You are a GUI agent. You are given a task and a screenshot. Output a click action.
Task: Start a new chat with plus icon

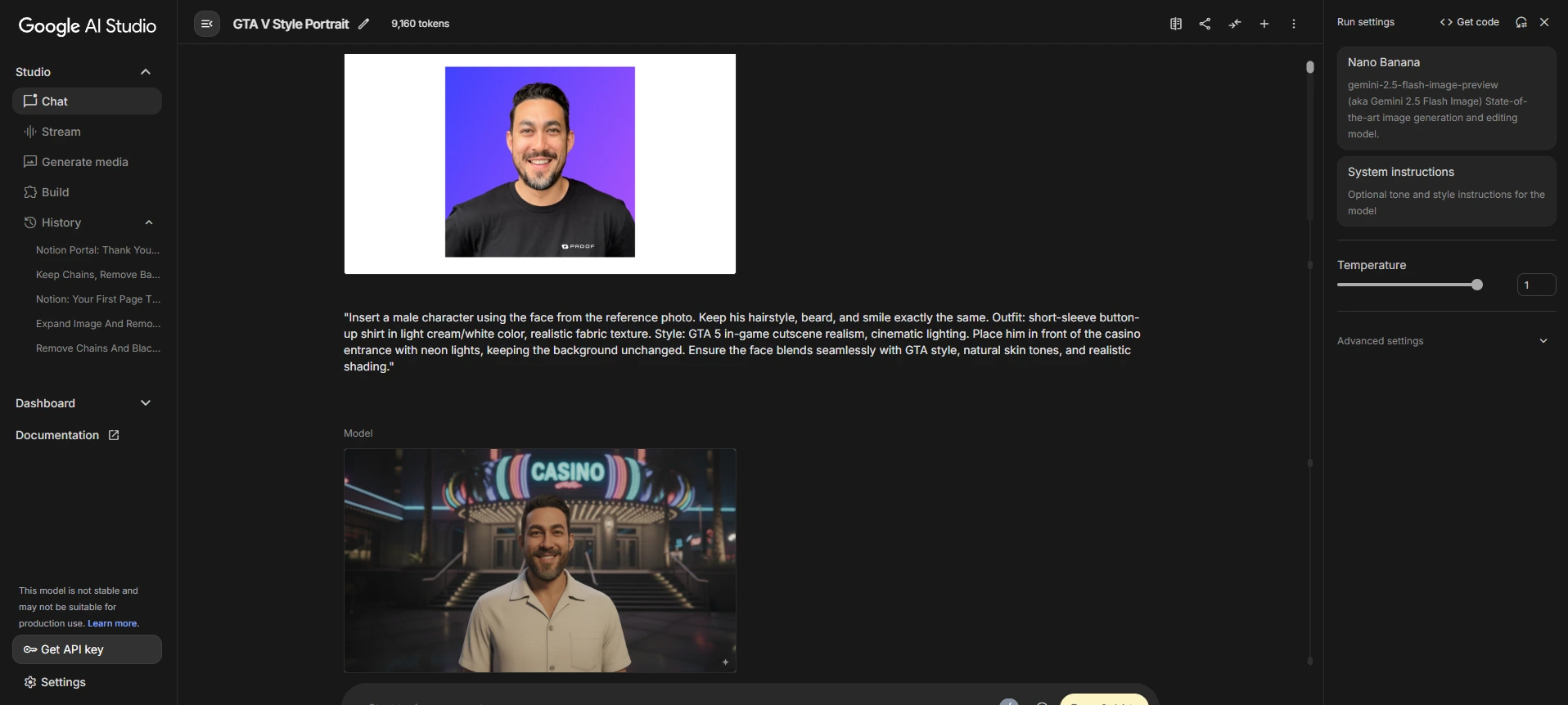[x=1264, y=24]
